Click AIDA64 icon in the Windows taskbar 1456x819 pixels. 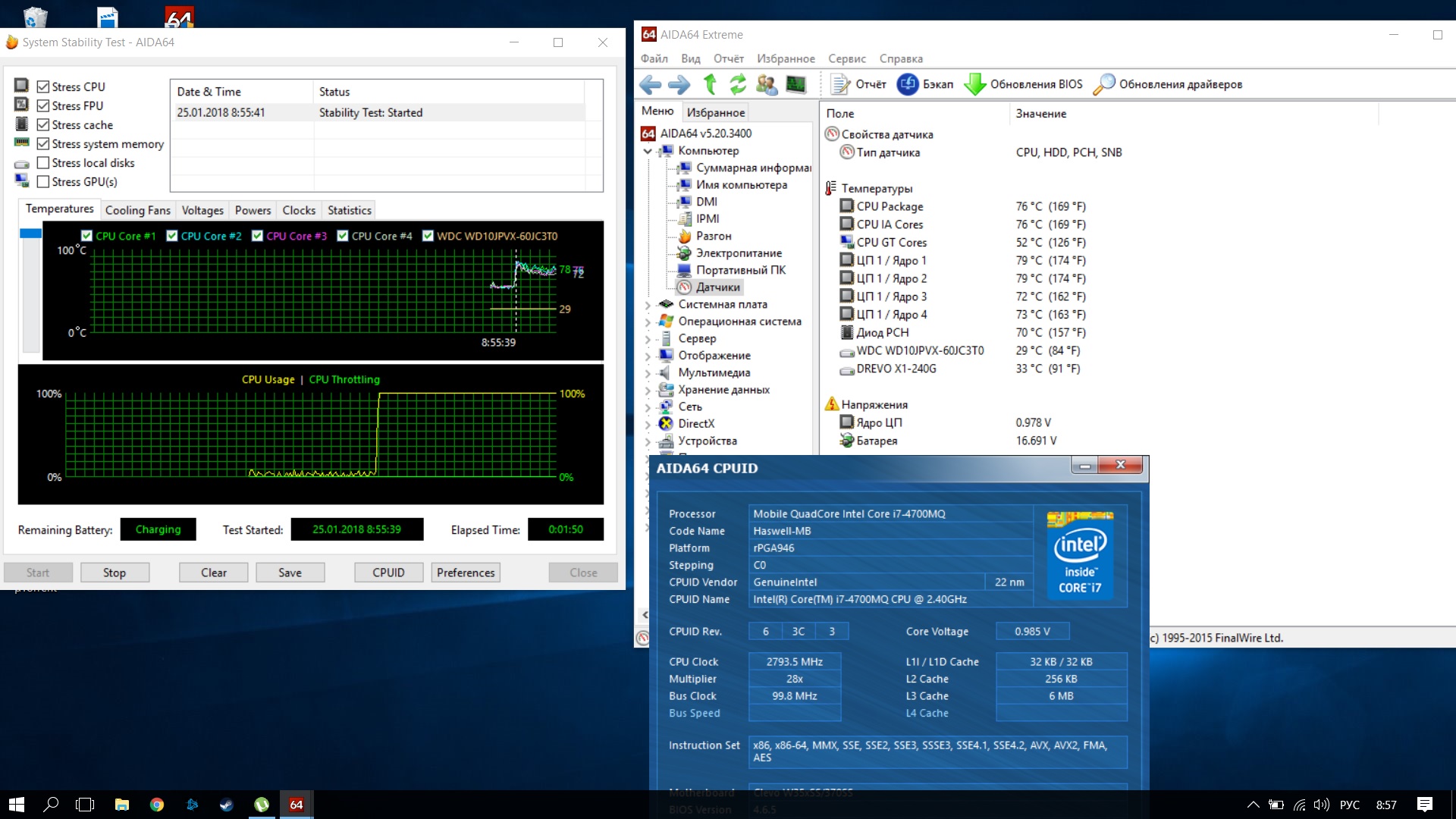coord(297,805)
